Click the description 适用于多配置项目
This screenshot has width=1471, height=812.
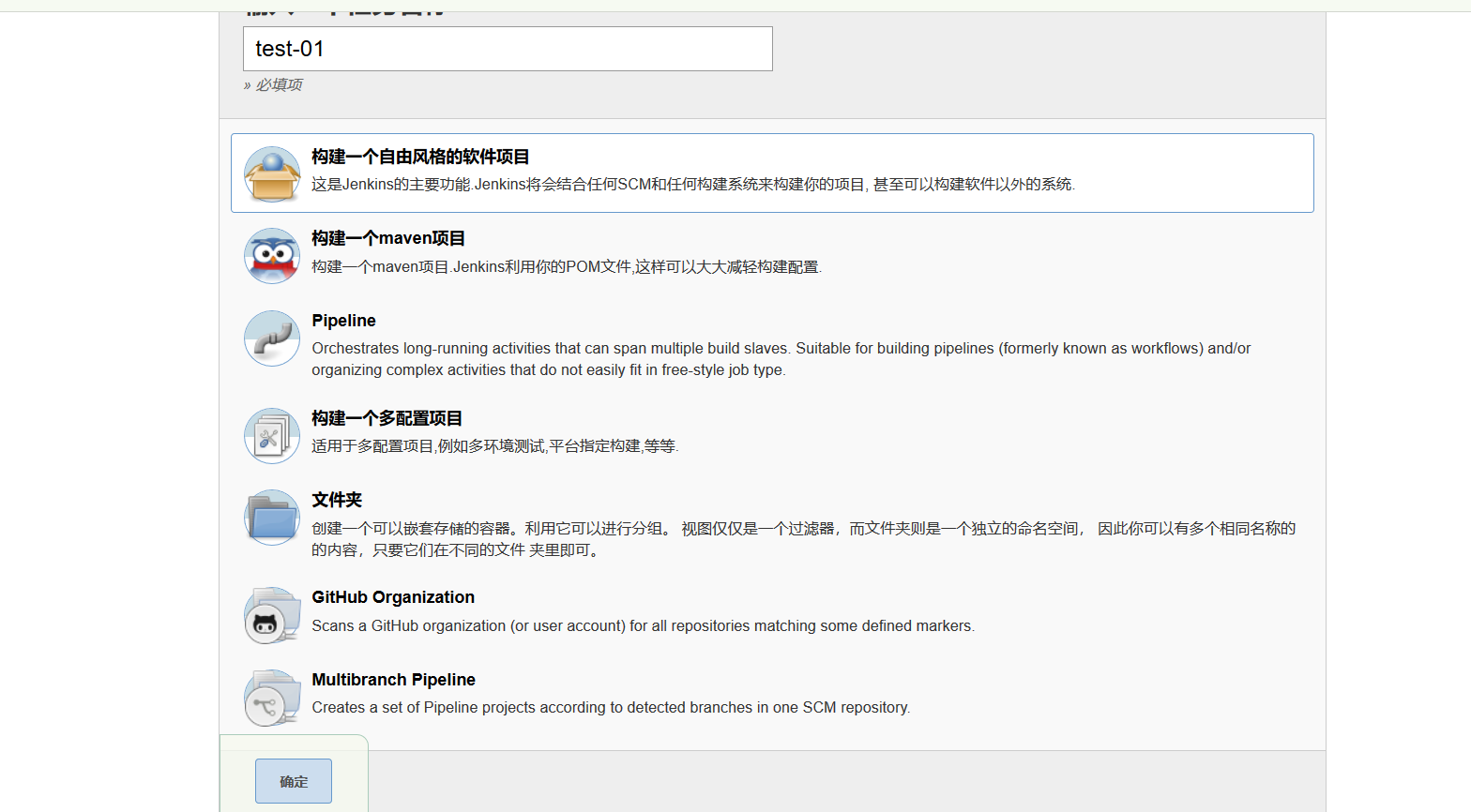coord(495,446)
